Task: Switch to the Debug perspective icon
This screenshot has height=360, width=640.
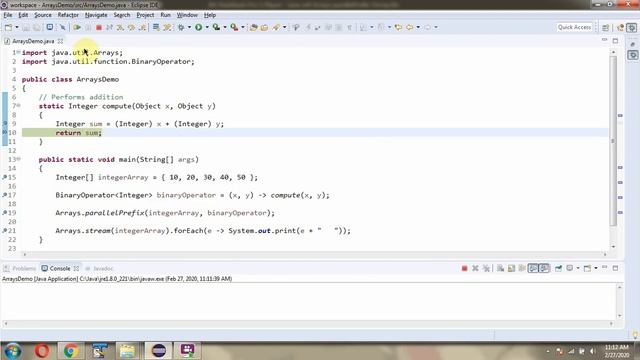Action: 632,27
